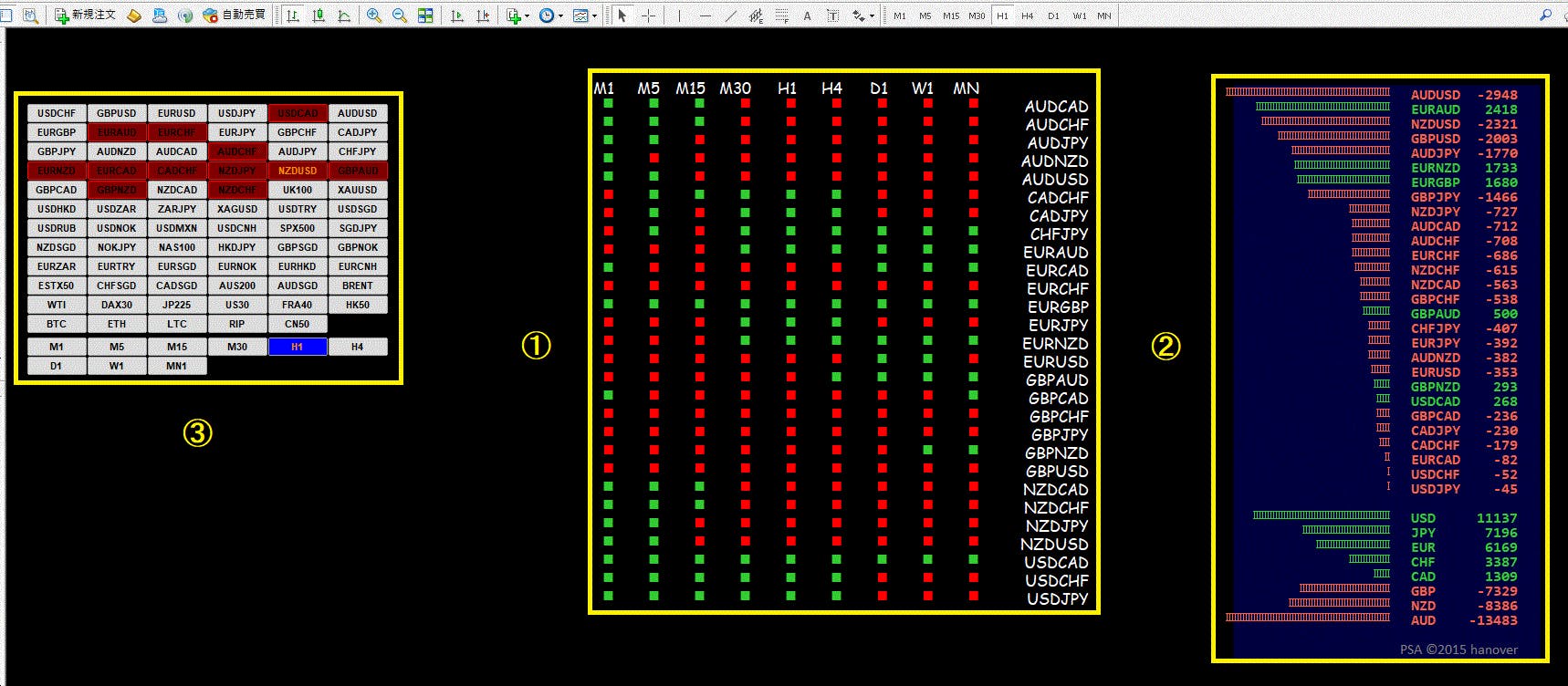Open the chart templates dropdown
Image resolution: width=1568 pixels, height=686 pixels.
pos(584,16)
